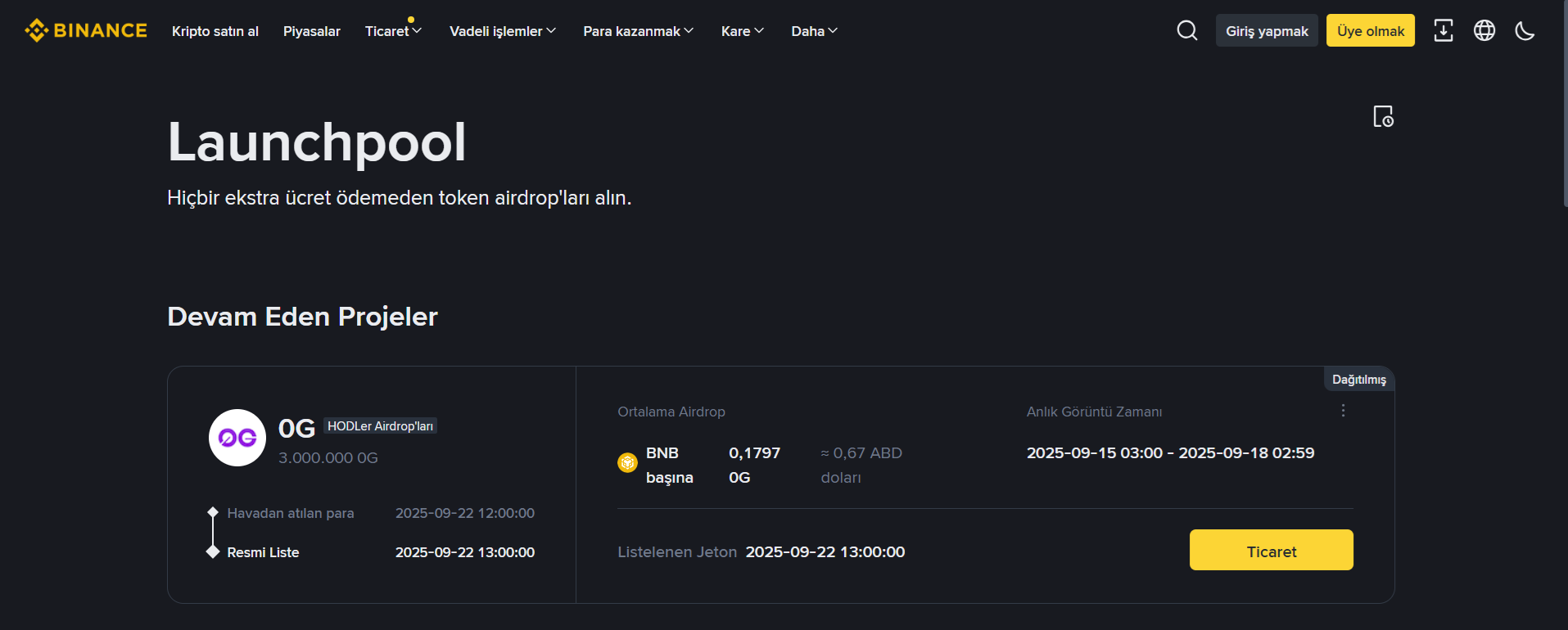
Task: Open the search magnifier icon
Action: point(1187,30)
